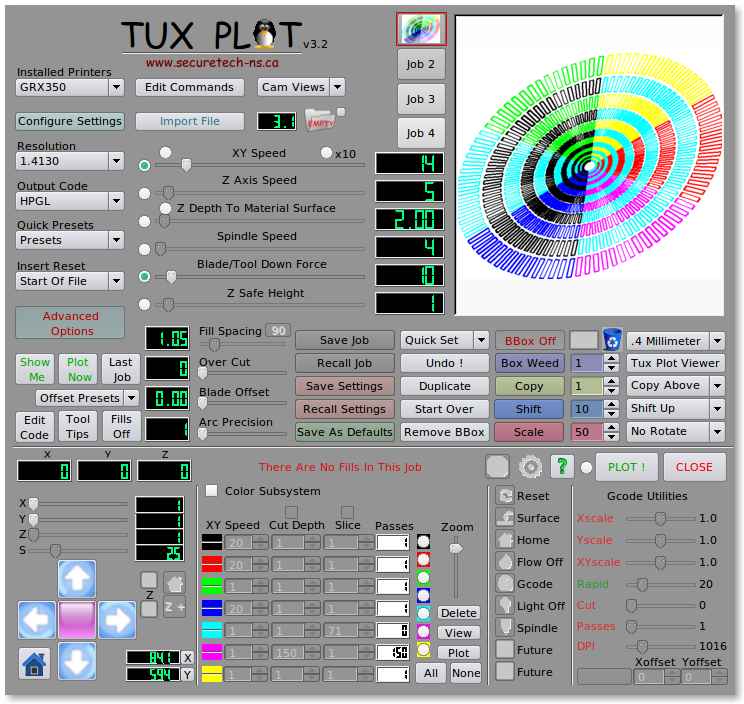Open help with the green question mark

point(561,466)
